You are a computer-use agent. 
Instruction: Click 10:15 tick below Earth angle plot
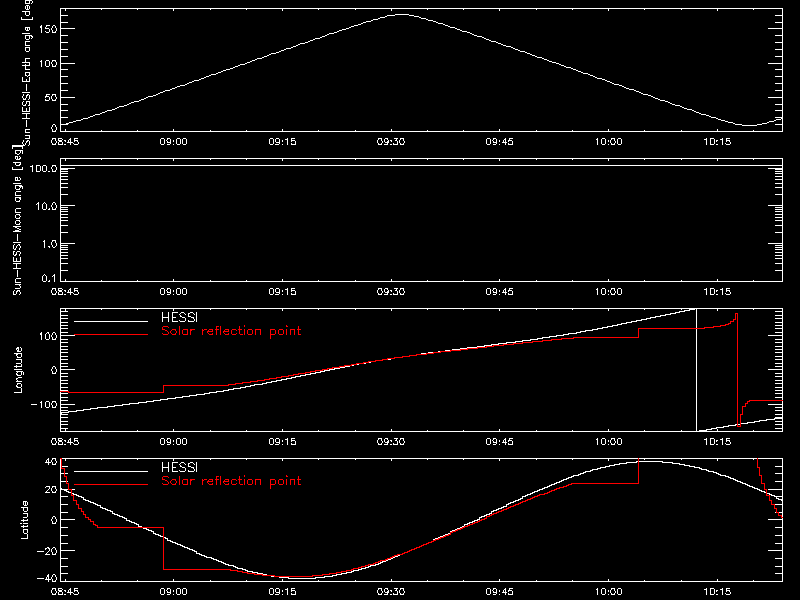717,142
